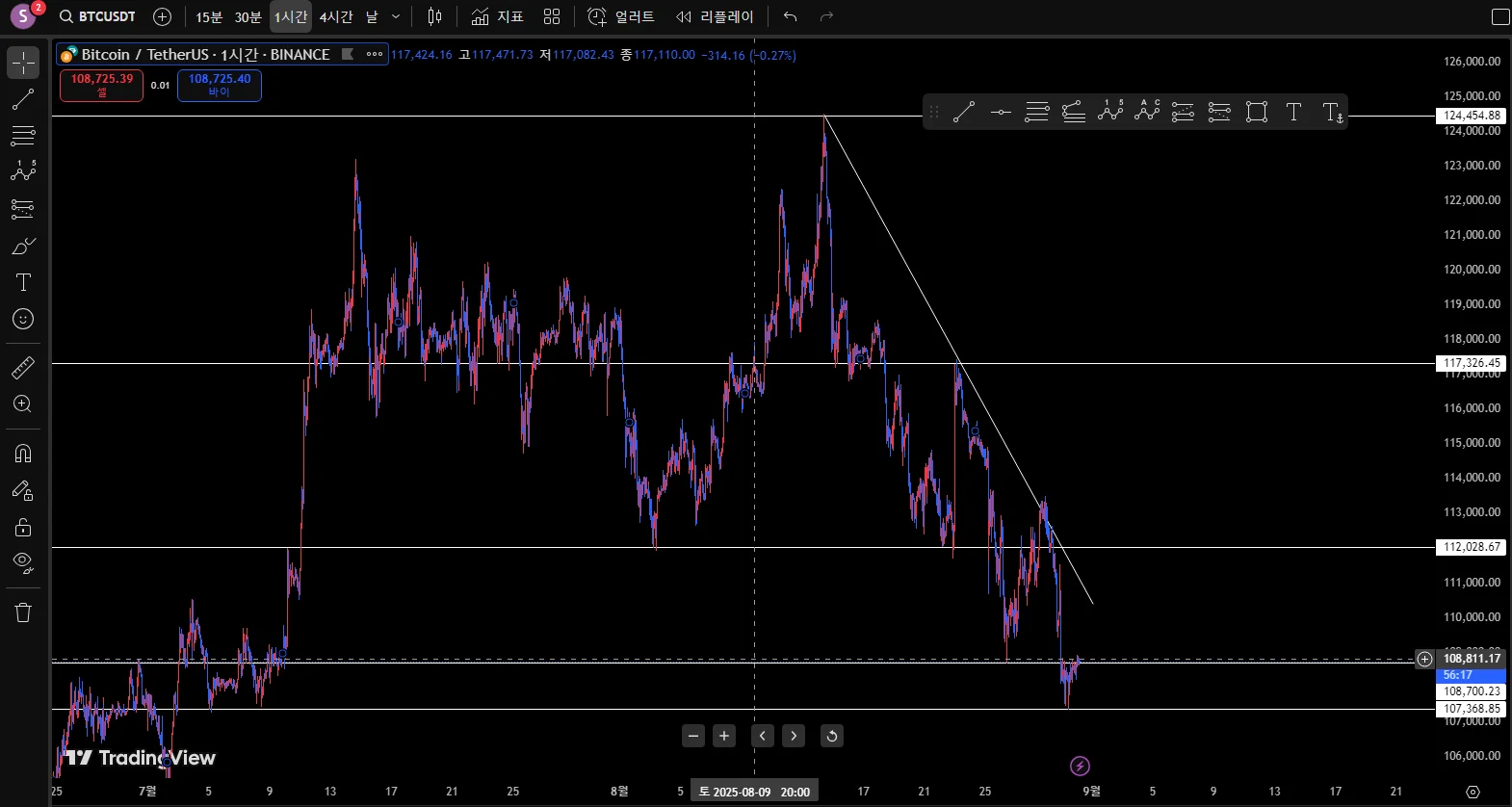Switch to 4시간 timeframe
1512x807 pixels.
336,16
